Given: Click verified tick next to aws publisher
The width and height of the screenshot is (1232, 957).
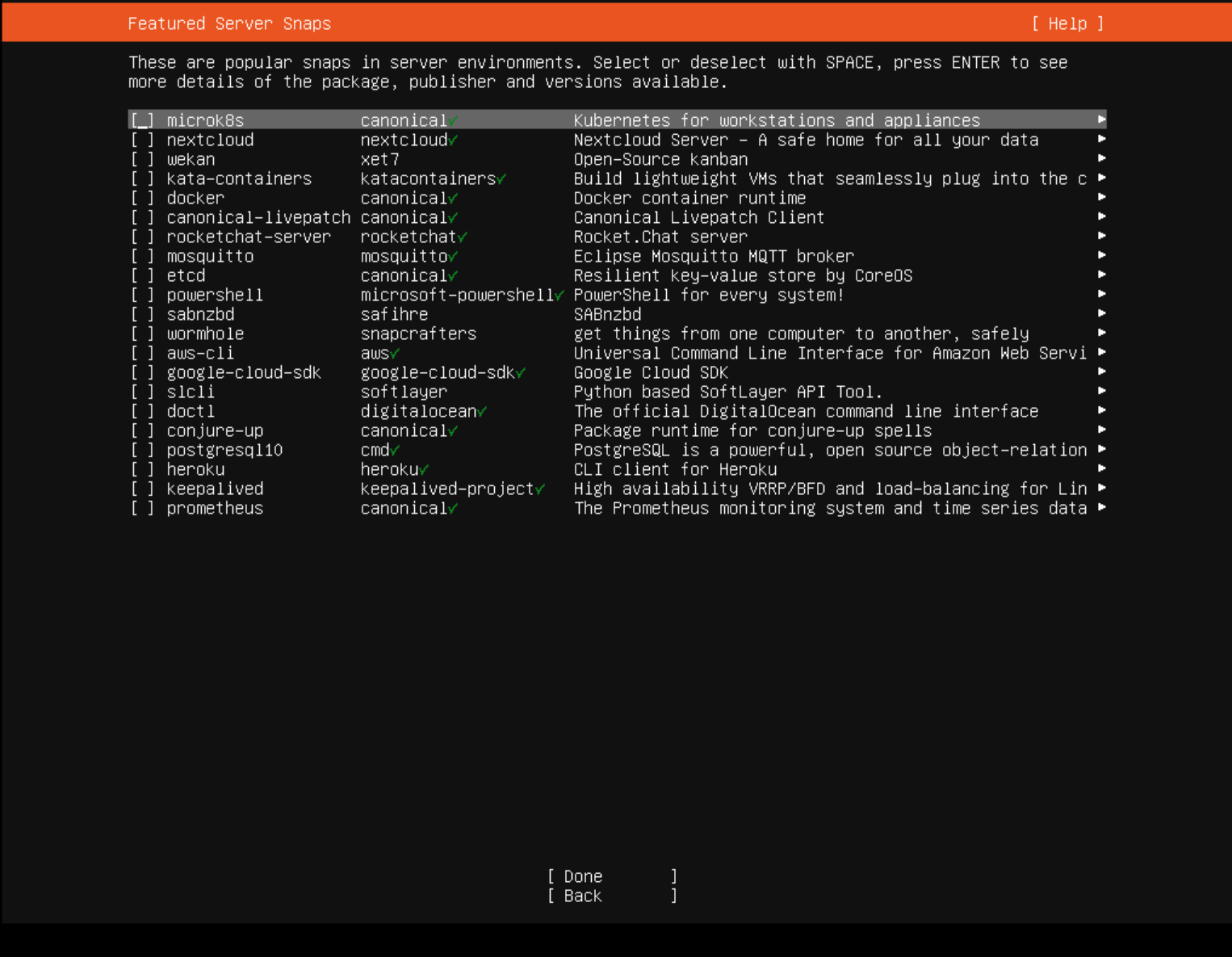Looking at the screenshot, I should pos(395,354).
